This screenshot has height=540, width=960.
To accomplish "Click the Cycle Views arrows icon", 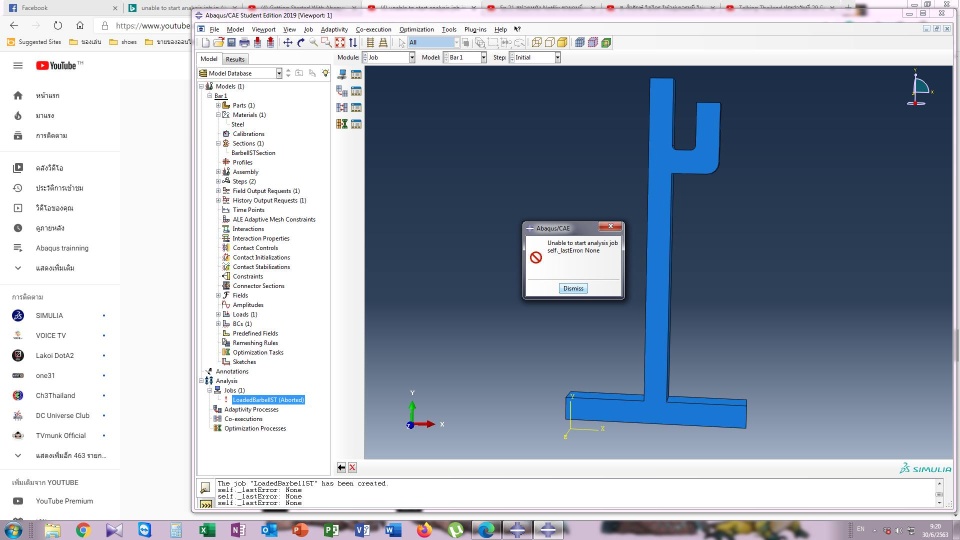I will click(x=353, y=42).
